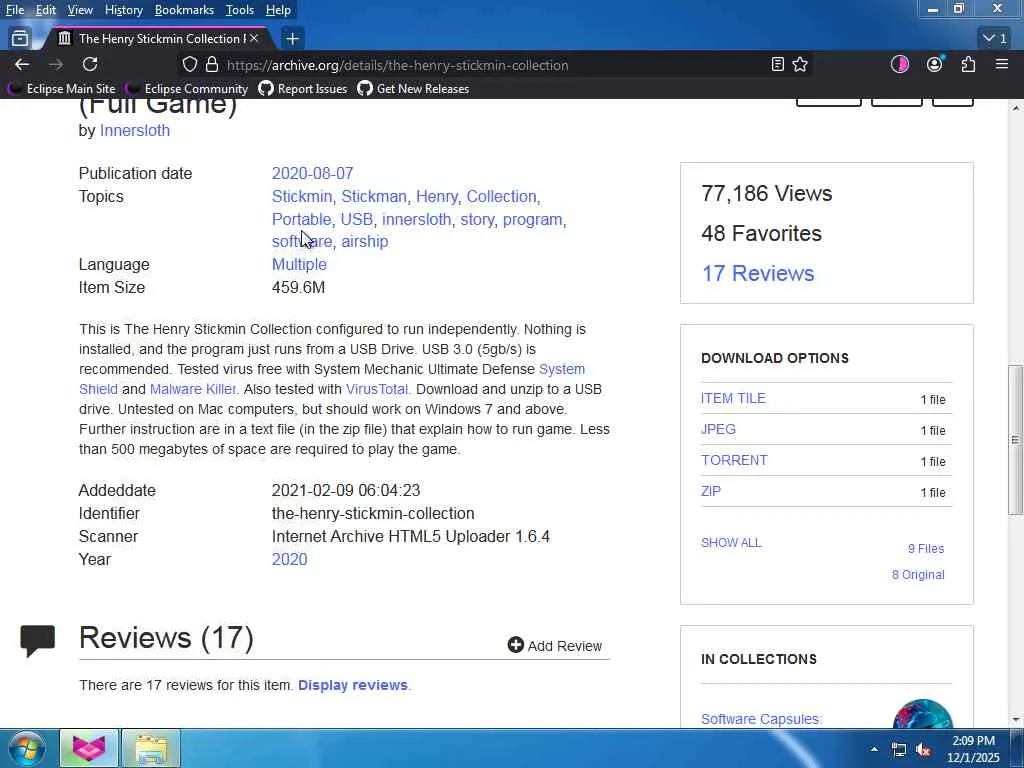Click the Stickmin topic link
This screenshot has height=768, width=1024.
(302, 197)
